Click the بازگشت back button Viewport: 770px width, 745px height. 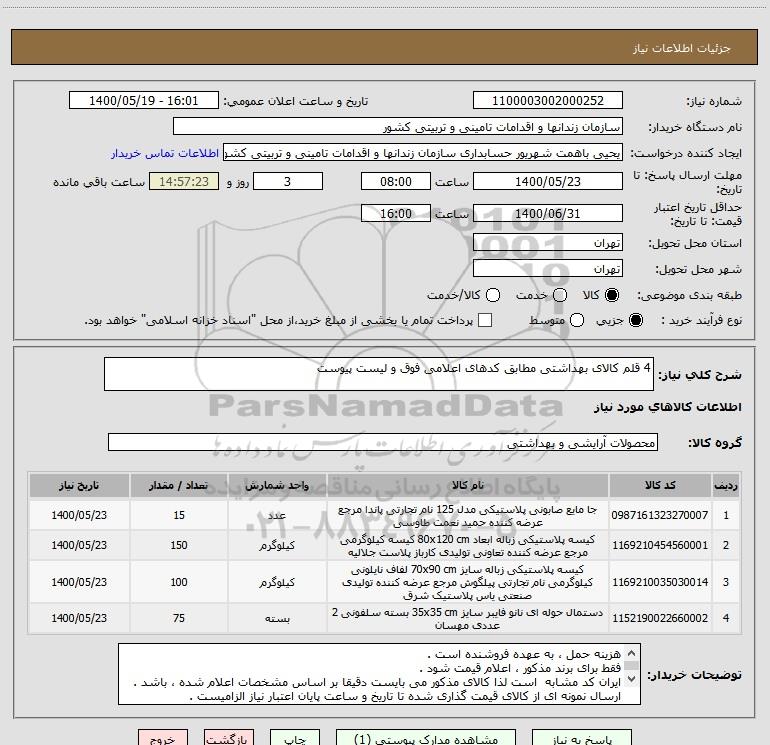(x=229, y=738)
